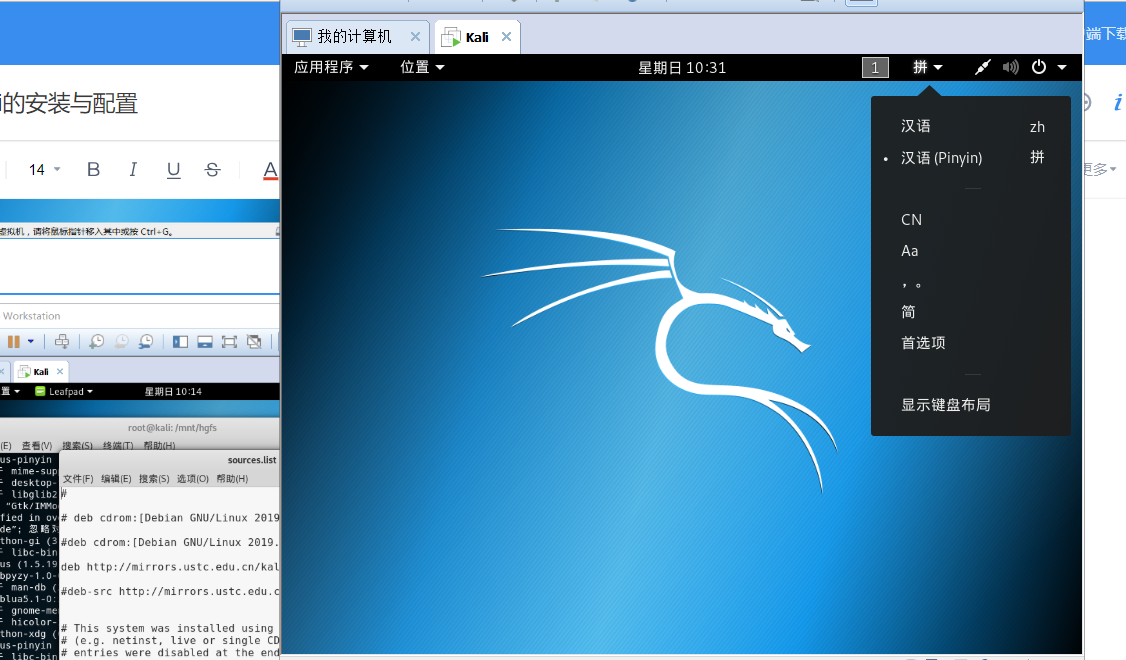Screen dimensions: 1126x660
Task: Expand the system menu arrow beside power
Action: (x=1061, y=68)
